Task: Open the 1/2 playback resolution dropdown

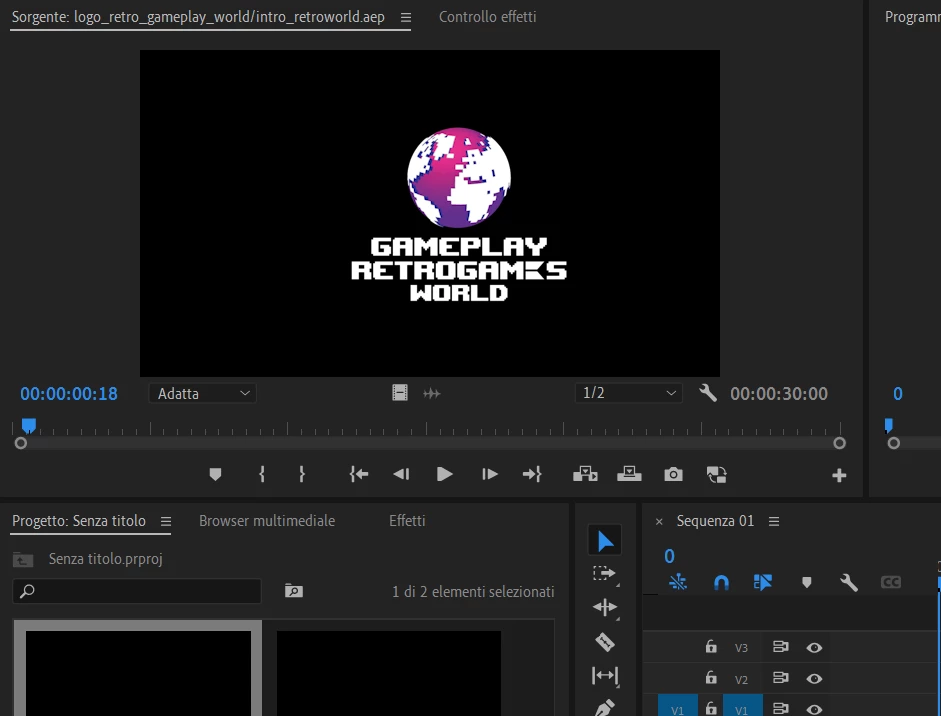Action: click(x=628, y=393)
